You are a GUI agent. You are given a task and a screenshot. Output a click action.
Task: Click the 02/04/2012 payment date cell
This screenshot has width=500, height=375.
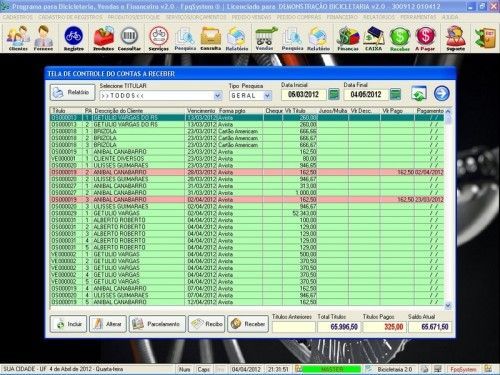click(429, 172)
